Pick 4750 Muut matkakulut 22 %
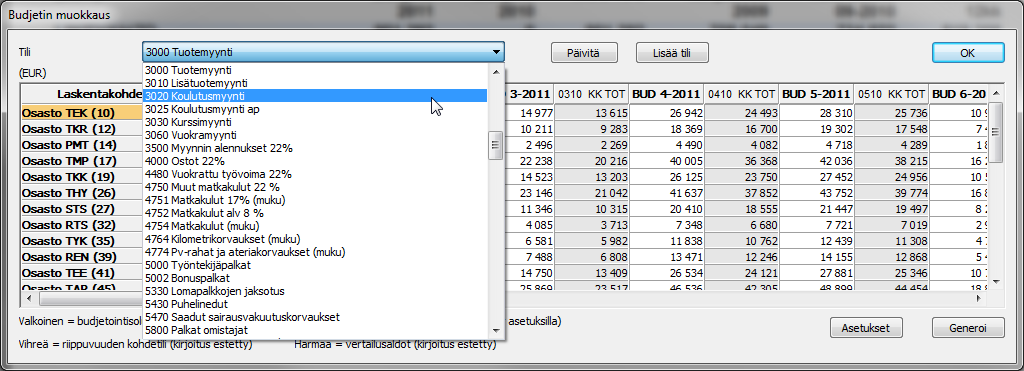The height and width of the screenshot is (371, 1024). (315, 187)
